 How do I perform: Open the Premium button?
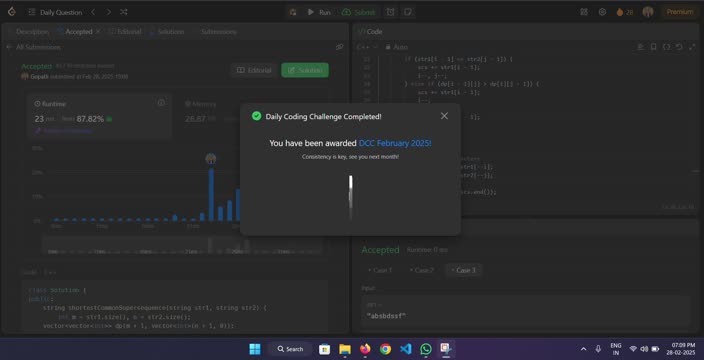(679, 12)
